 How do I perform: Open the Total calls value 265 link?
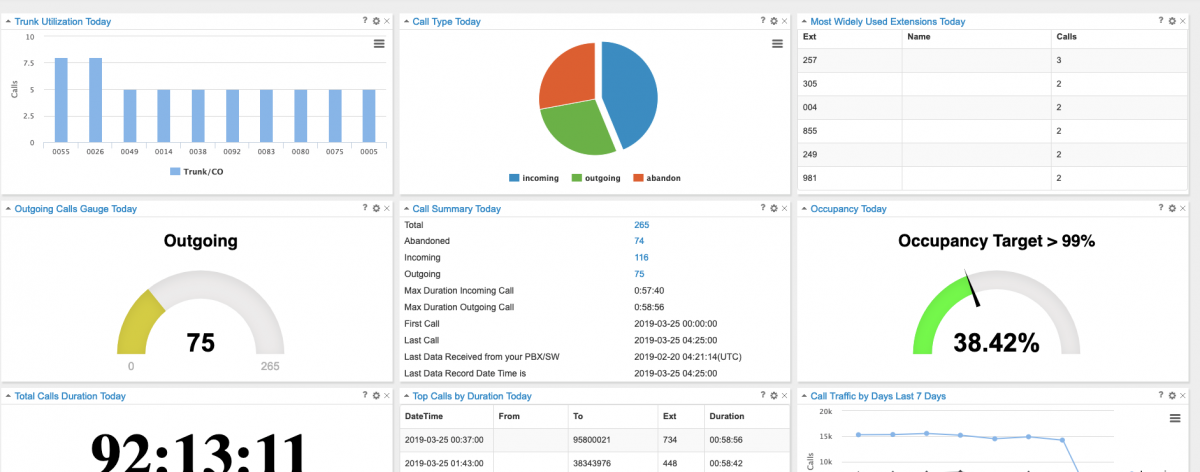(642, 225)
